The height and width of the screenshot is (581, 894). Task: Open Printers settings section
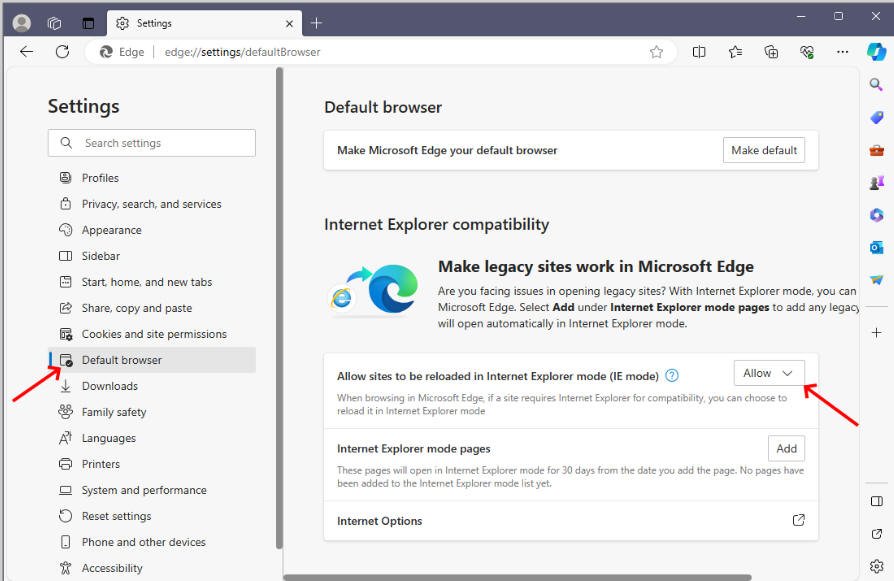coord(152,464)
